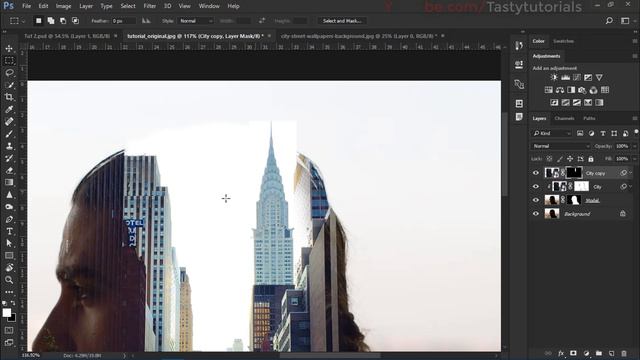This screenshot has height=360, width=640.
Task: Click the Add layer mask icon
Action: [x=573, y=353]
